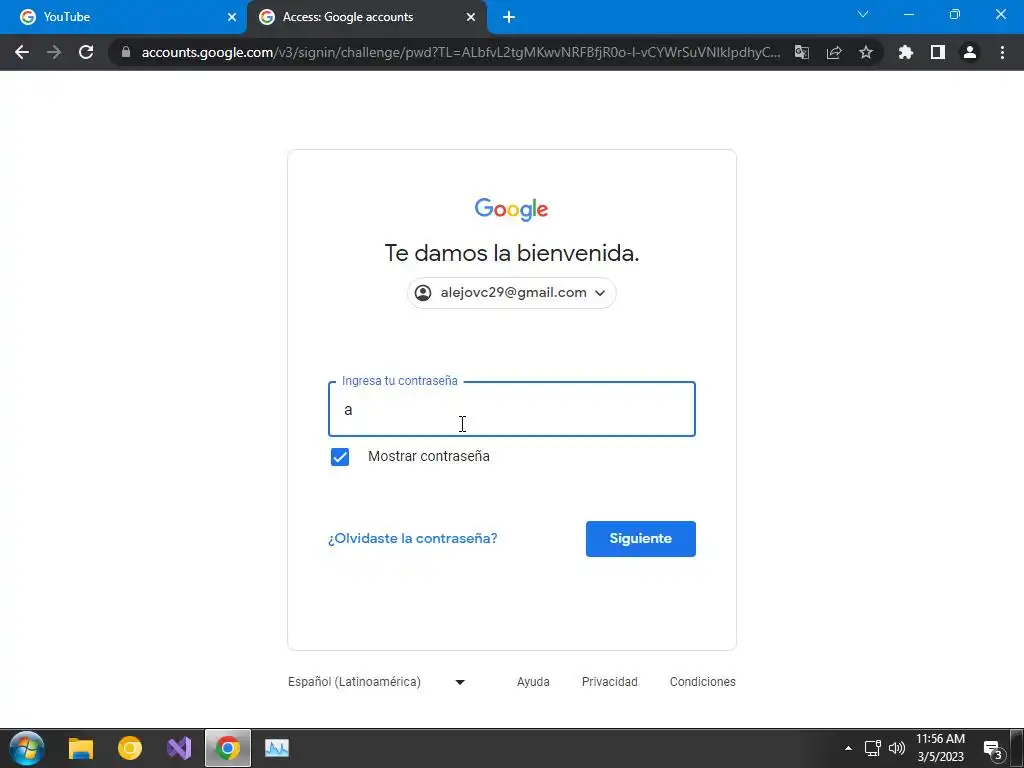Click the browser forward arrow
This screenshot has height=768, width=1024.
click(x=54, y=52)
